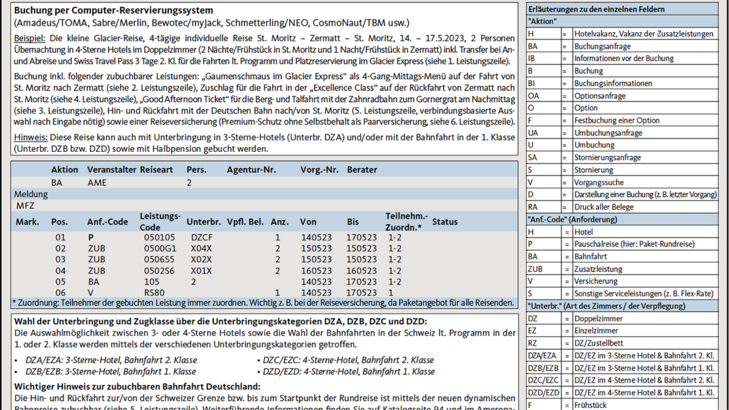This screenshot has width=729, height=410.
Task: Click the heading "Buchung per Computer-Reservierungssystem"
Action: pyautogui.click(x=113, y=10)
